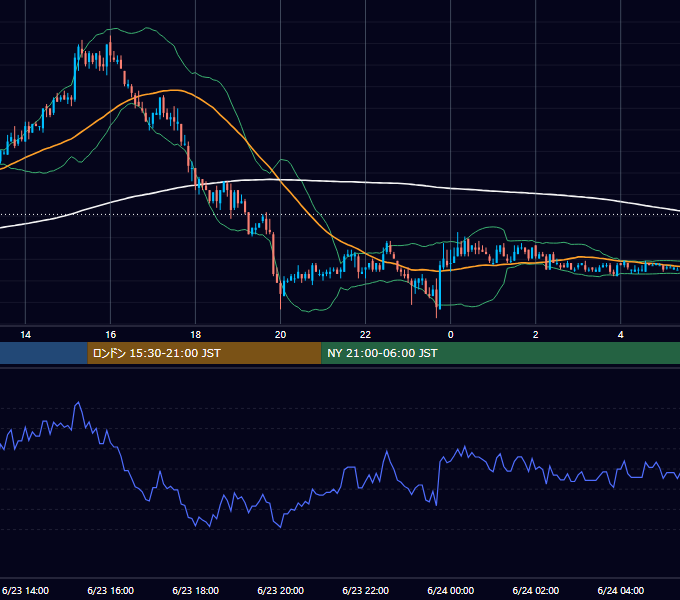Click the 0 hour label on upper axis
This screenshot has height=600, width=680.
451,335
